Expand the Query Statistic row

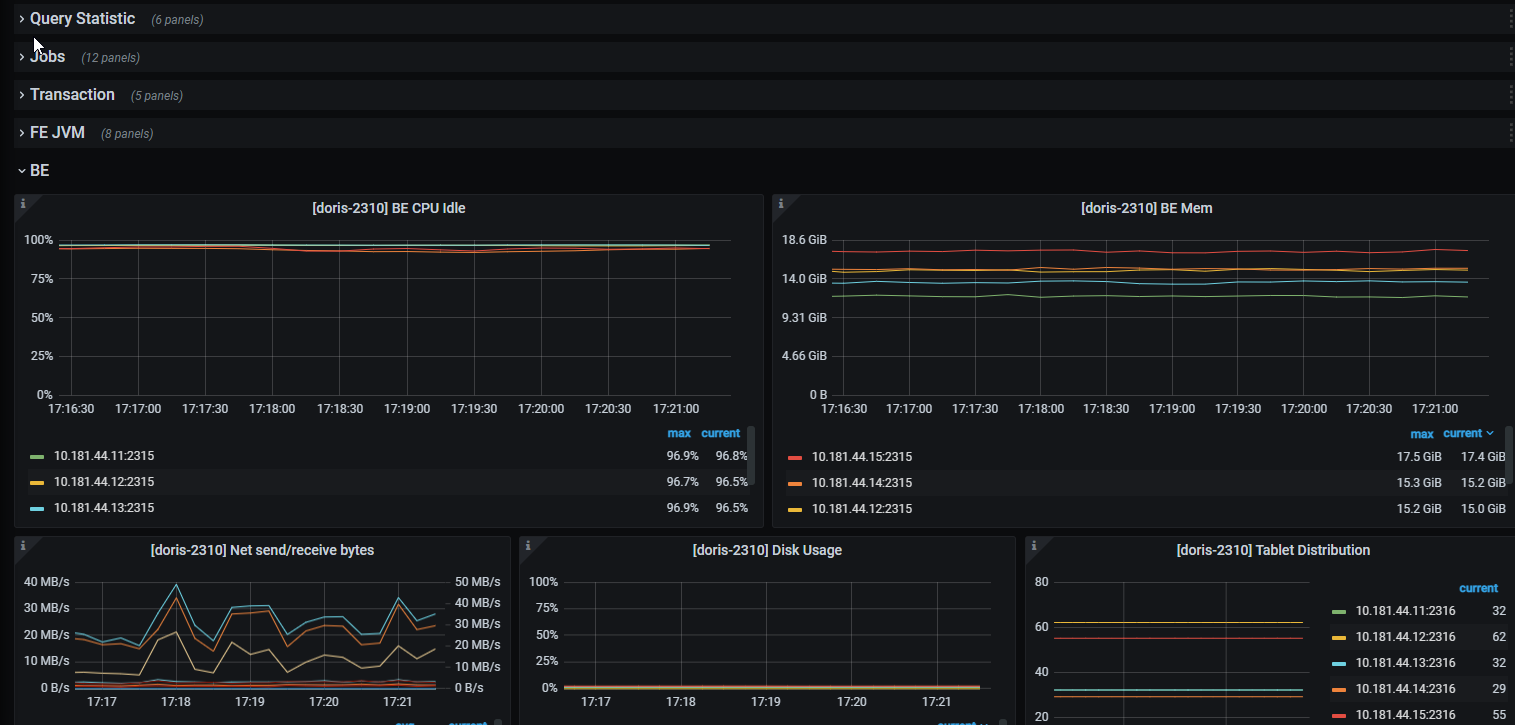[82, 19]
